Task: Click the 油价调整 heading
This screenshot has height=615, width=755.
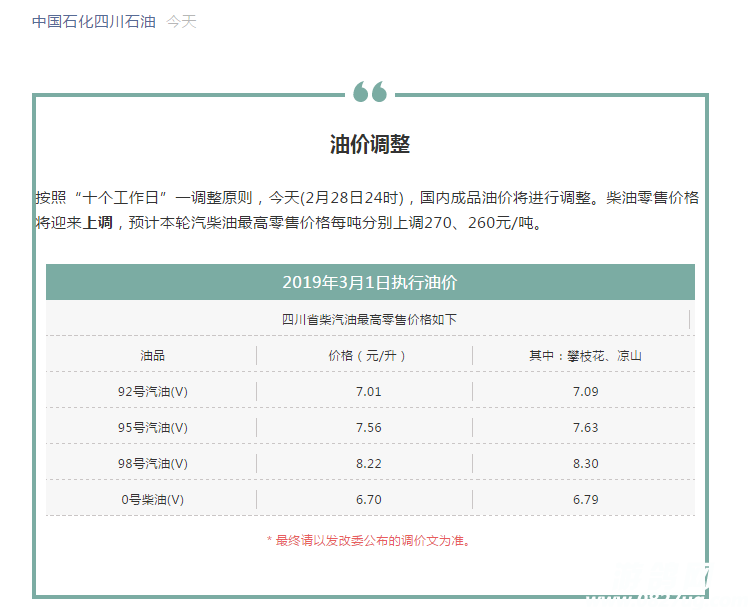Action: (x=370, y=144)
